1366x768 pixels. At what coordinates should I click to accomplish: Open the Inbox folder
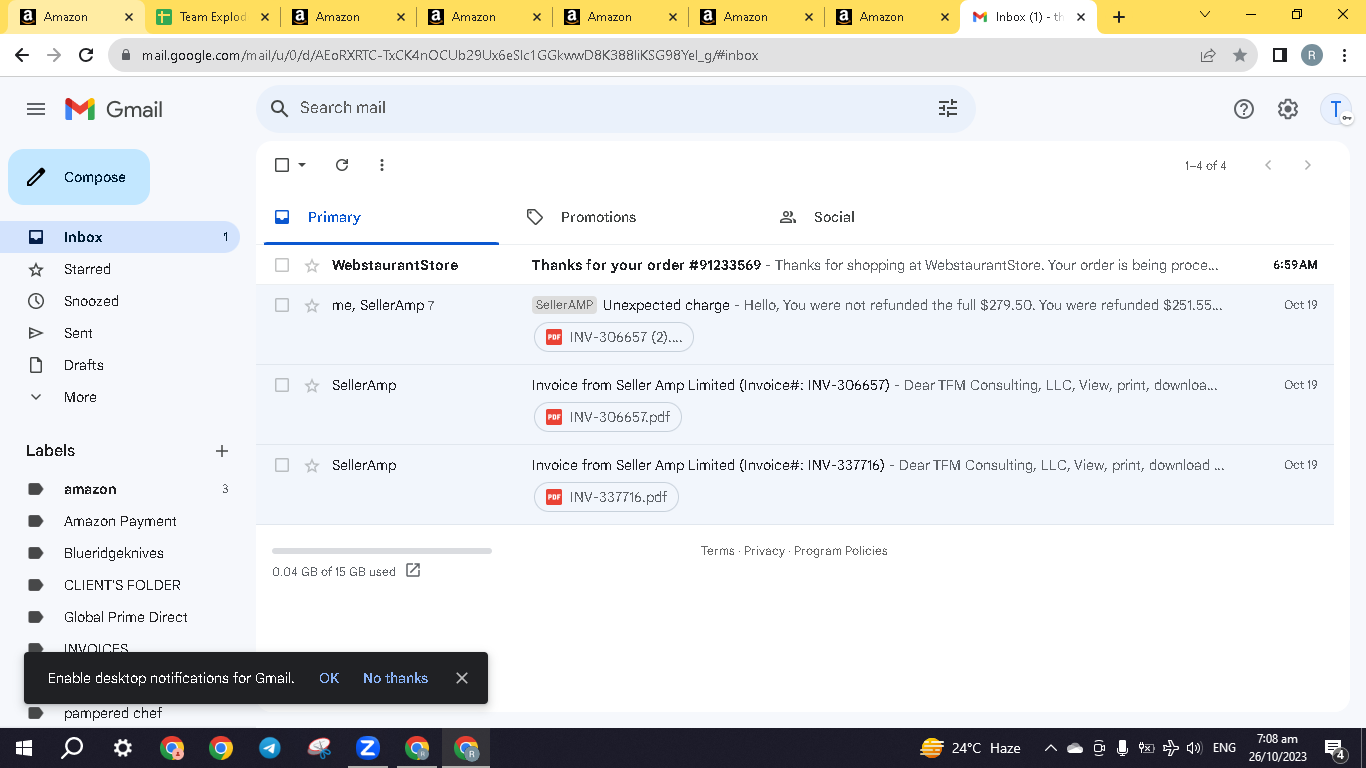[120, 237]
